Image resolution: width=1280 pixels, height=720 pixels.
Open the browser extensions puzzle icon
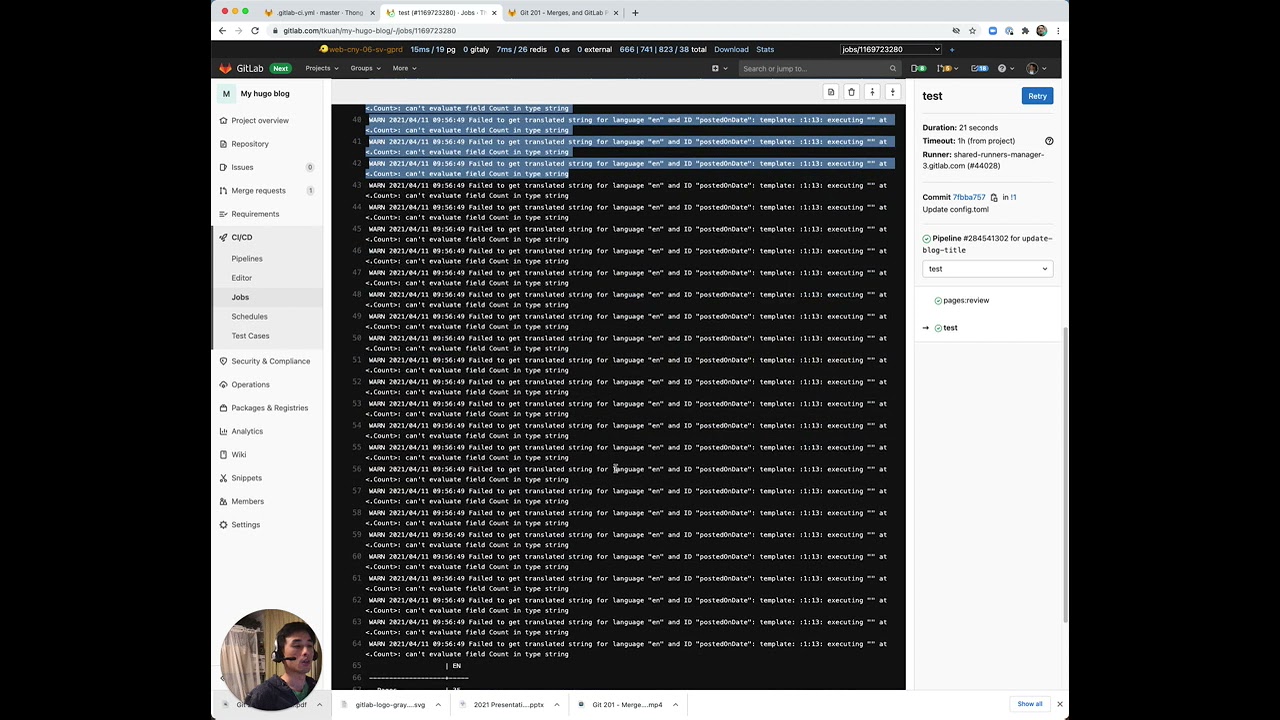tap(1025, 31)
